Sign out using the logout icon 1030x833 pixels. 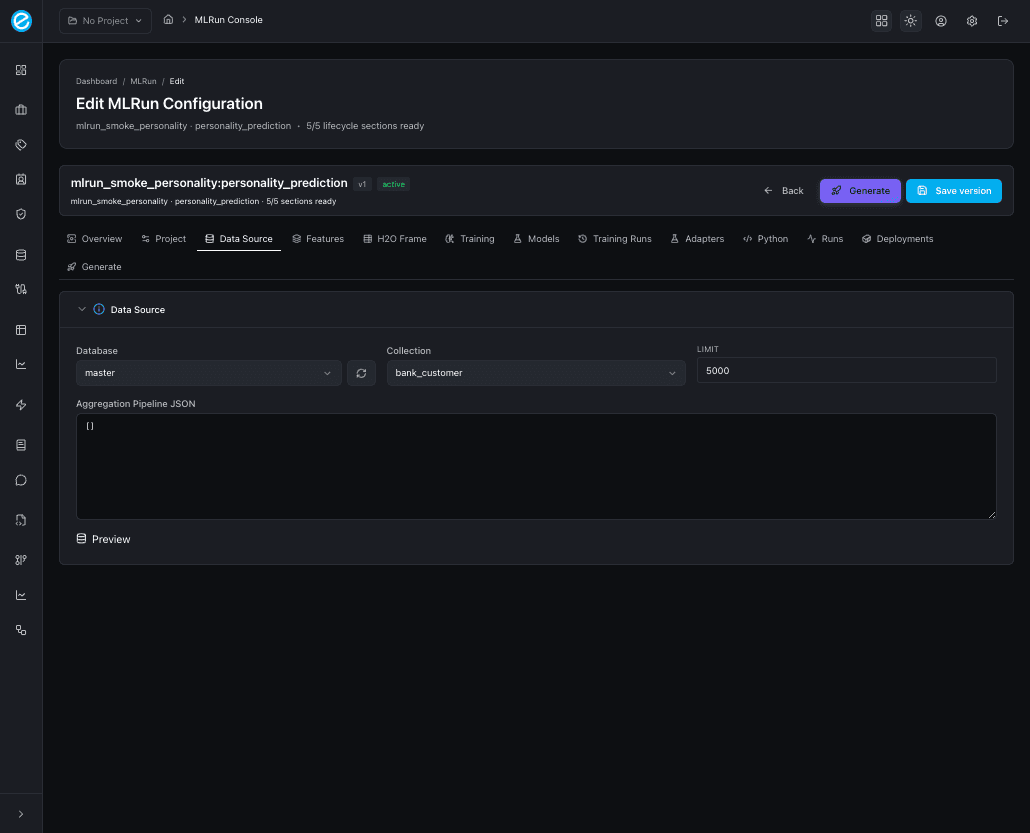(1003, 20)
